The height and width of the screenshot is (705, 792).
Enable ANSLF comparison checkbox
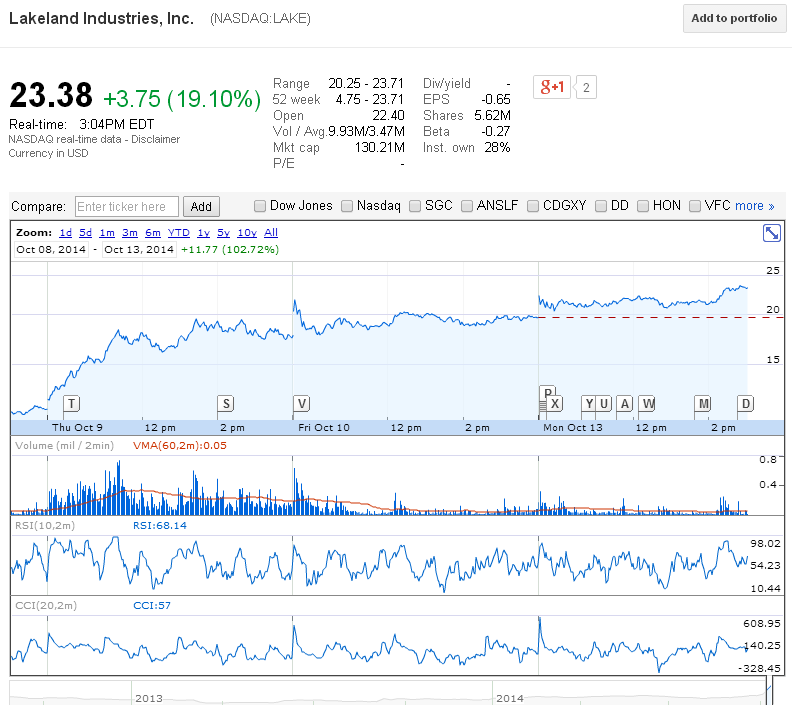tap(467, 206)
